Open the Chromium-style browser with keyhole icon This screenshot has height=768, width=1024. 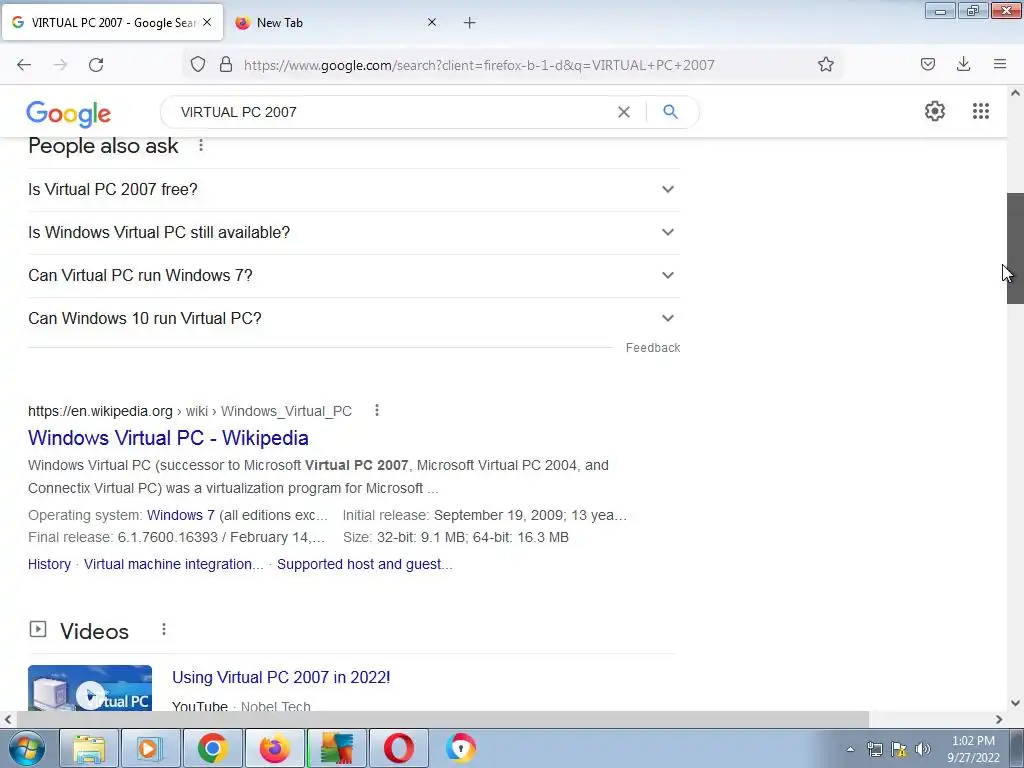coord(461,748)
